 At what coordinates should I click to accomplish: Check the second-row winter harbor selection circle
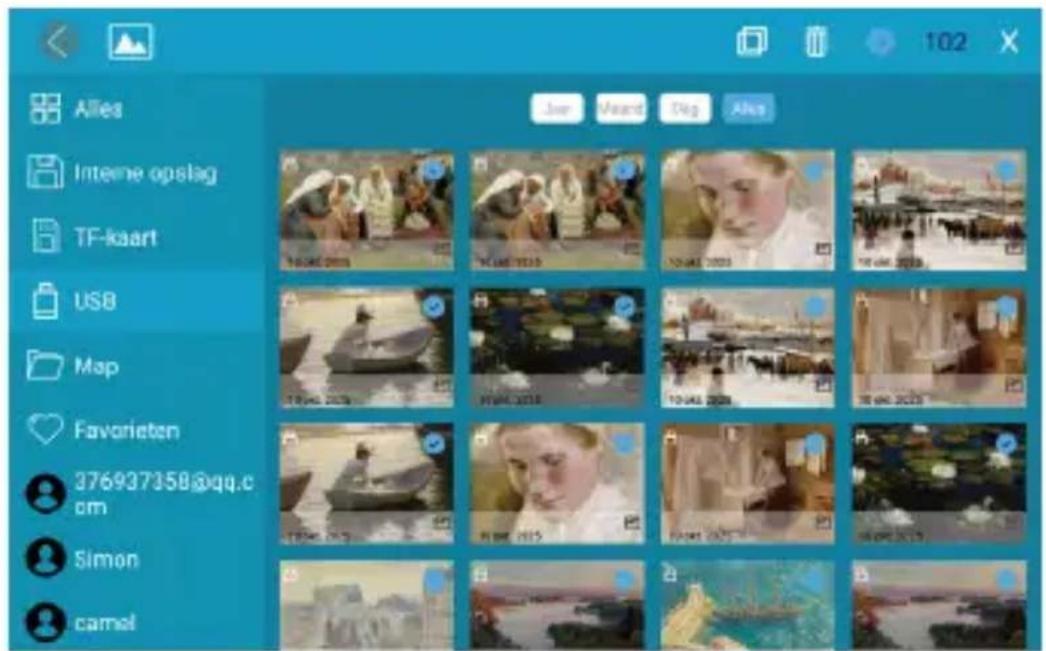click(x=815, y=307)
